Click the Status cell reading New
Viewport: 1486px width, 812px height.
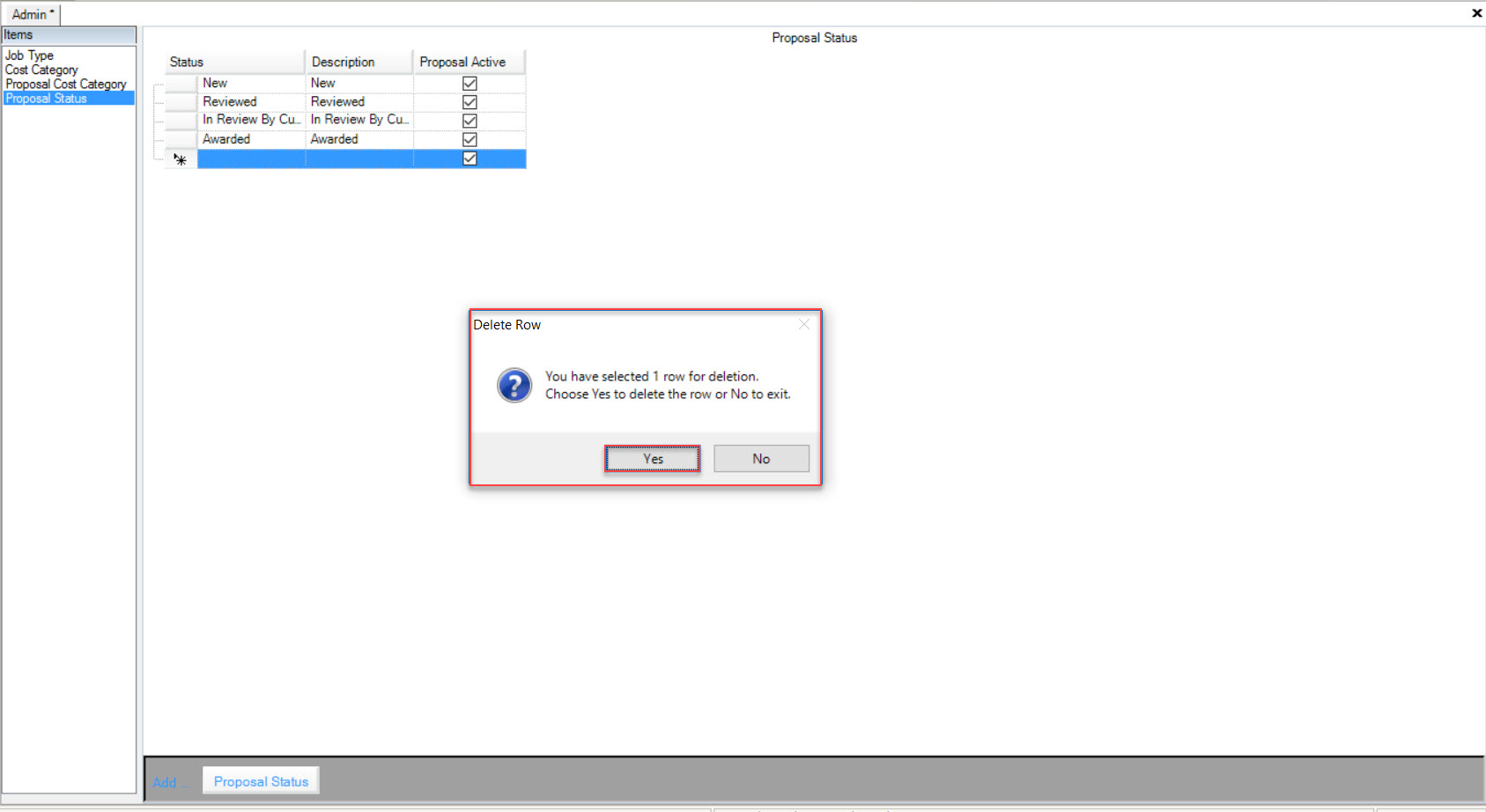pos(251,84)
